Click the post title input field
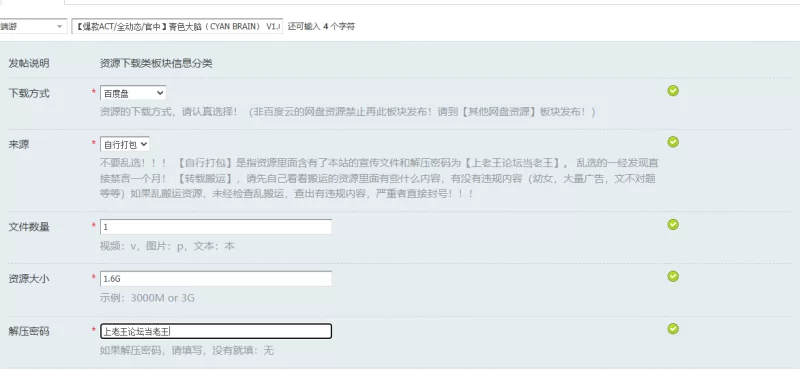800x369 pixels. coord(177,27)
